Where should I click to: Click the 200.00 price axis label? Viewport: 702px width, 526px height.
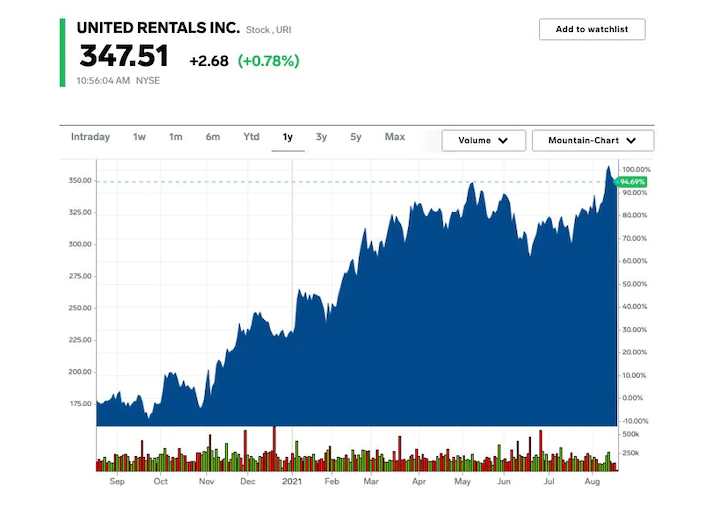coord(80,372)
